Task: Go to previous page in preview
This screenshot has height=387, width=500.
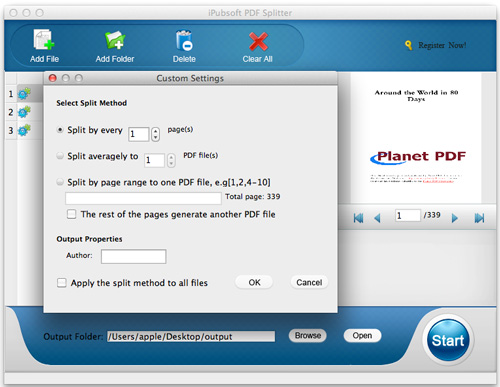Action: pyautogui.click(x=377, y=218)
